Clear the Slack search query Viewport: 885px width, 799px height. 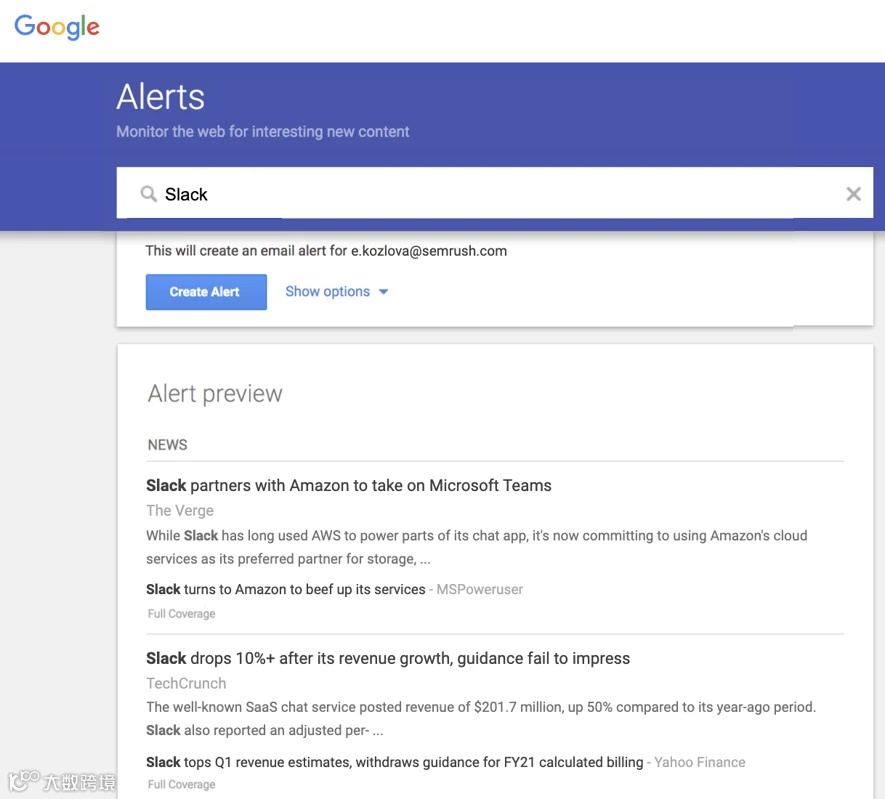point(853,194)
